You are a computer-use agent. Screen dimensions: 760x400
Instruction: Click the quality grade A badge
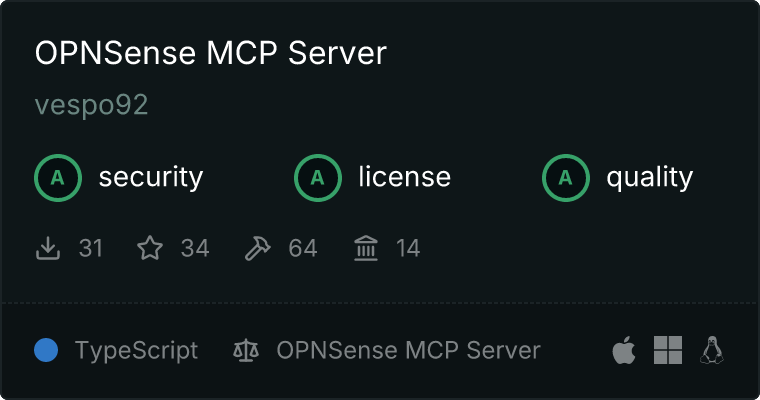point(566,178)
